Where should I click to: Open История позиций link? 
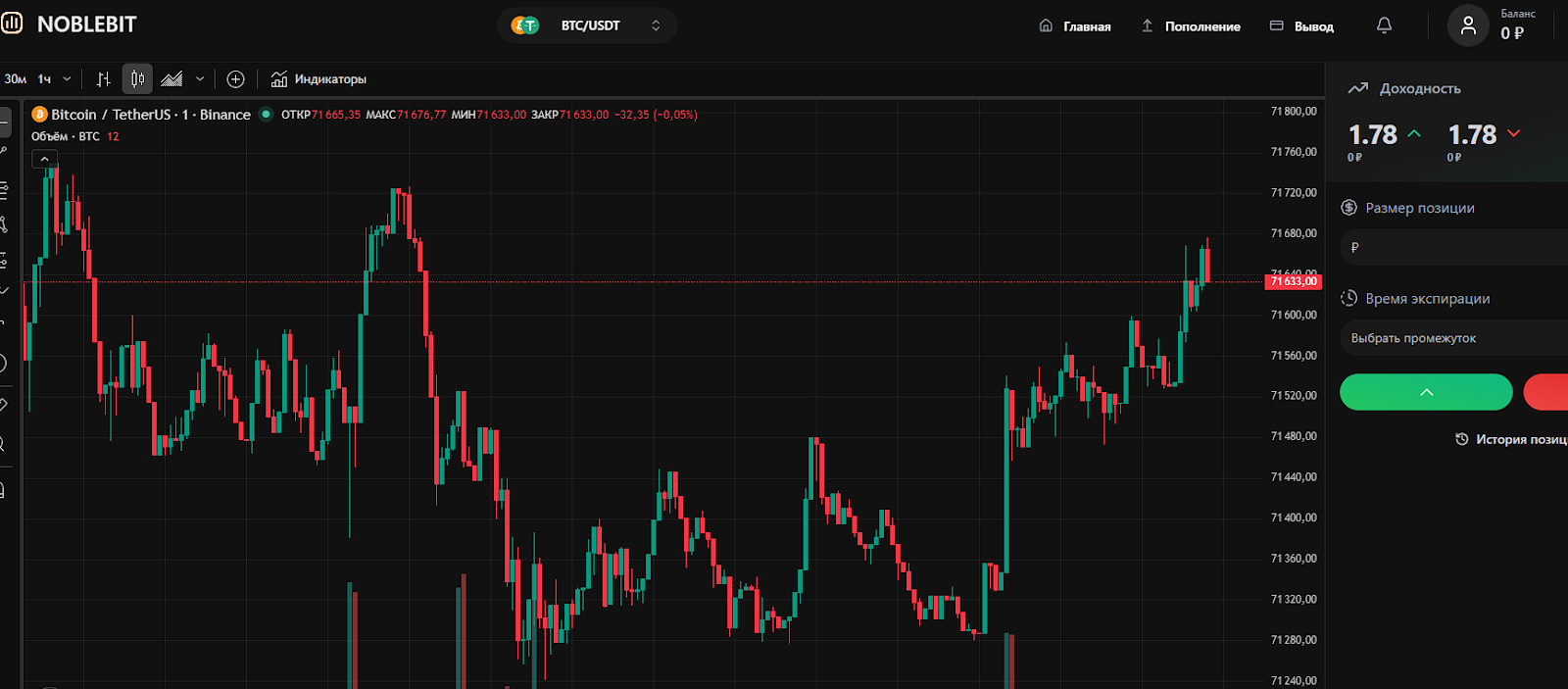1512,440
